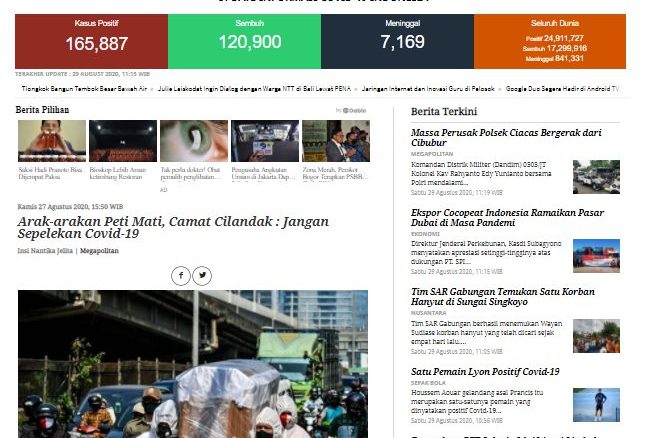
Task: Click the Megapolitan category link under headline
Action: (x=99, y=251)
